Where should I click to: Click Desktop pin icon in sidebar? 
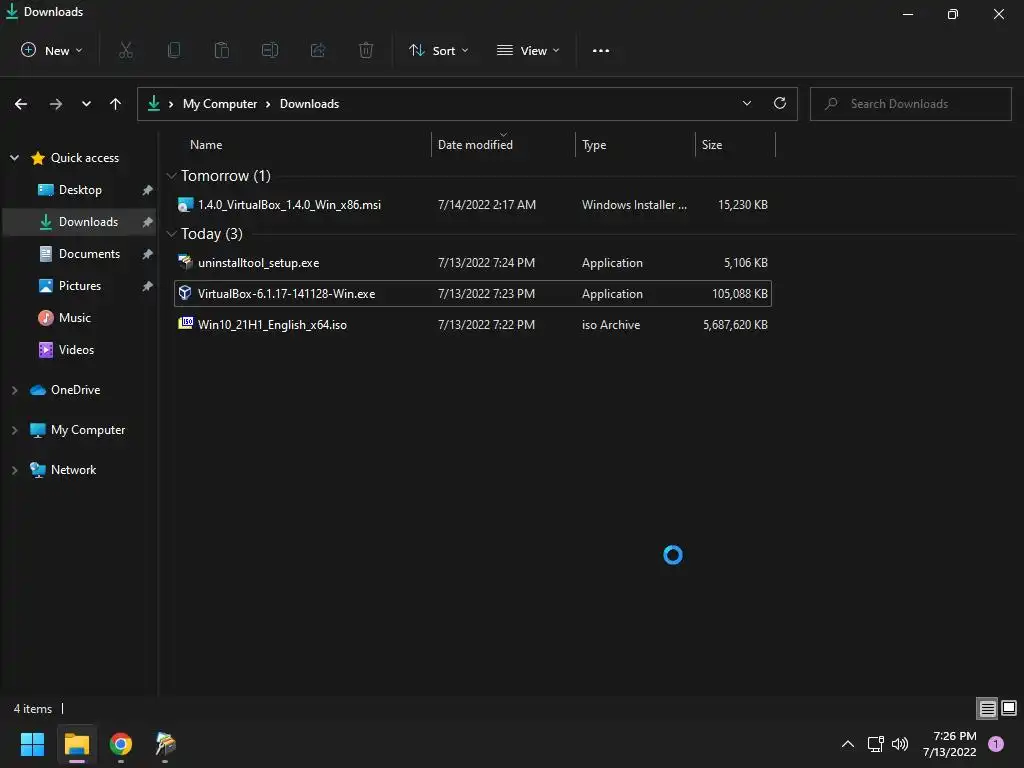[x=148, y=190]
